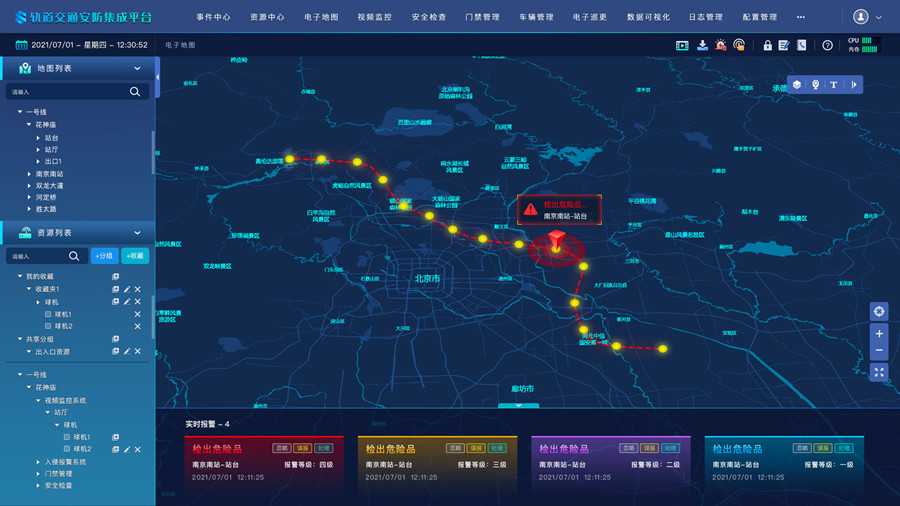Switch to 车辆管理 menu item
Screen dimensions: 900x506
click(536, 17)
